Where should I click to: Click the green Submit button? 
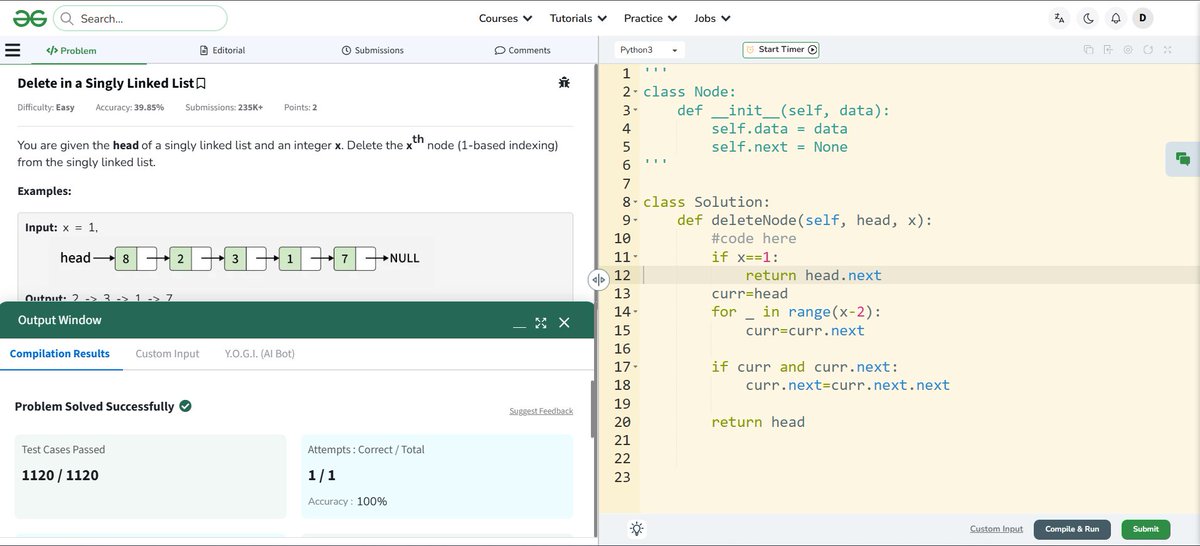pyautogui.click(x=1146, y=529)
